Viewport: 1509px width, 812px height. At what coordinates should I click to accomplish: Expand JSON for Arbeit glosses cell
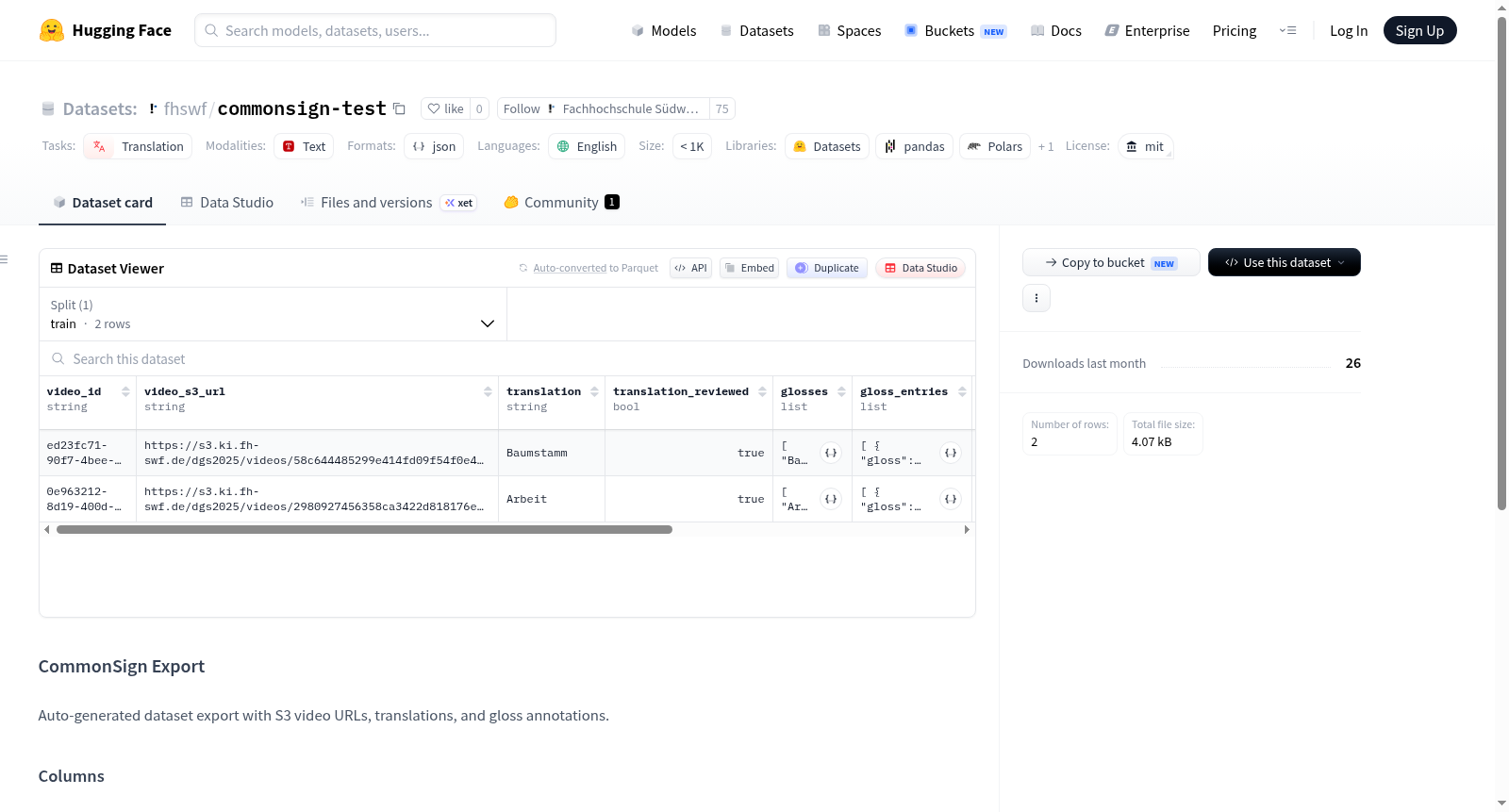(831, 499)
